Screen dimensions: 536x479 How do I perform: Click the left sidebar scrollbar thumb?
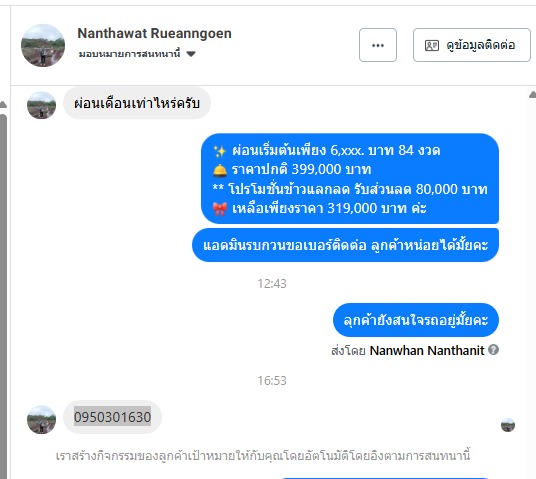click(3, 294)
